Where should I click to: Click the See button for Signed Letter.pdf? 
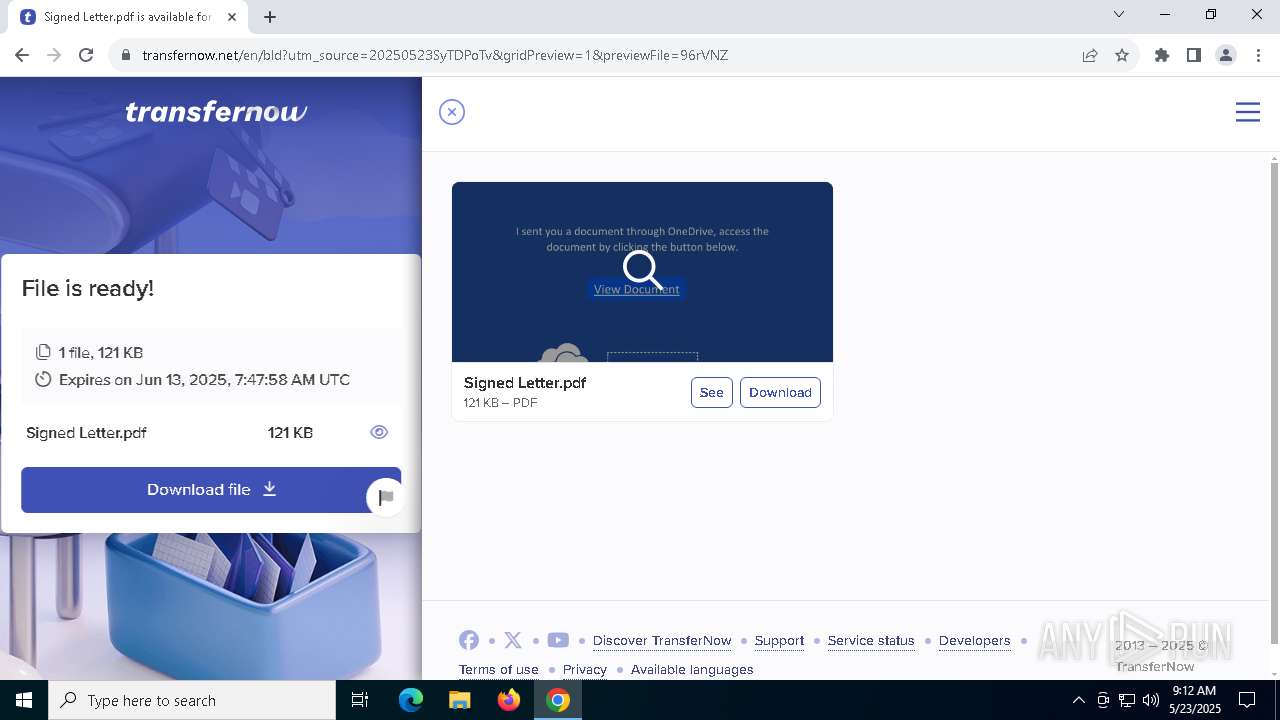click(712, 392)
